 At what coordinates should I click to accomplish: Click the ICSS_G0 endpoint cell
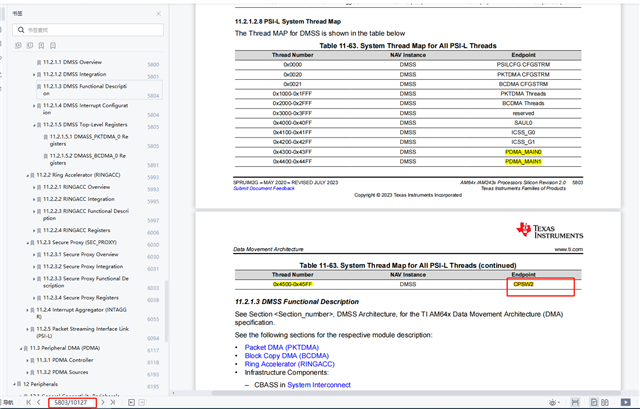(x=523, y=133)
